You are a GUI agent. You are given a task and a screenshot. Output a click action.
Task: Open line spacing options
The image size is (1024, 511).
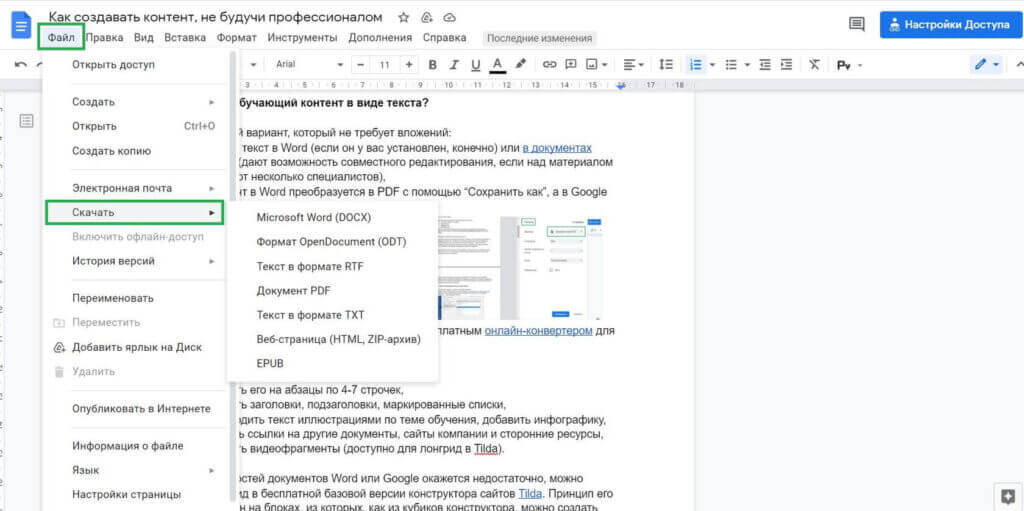click(x=665, y=65)
